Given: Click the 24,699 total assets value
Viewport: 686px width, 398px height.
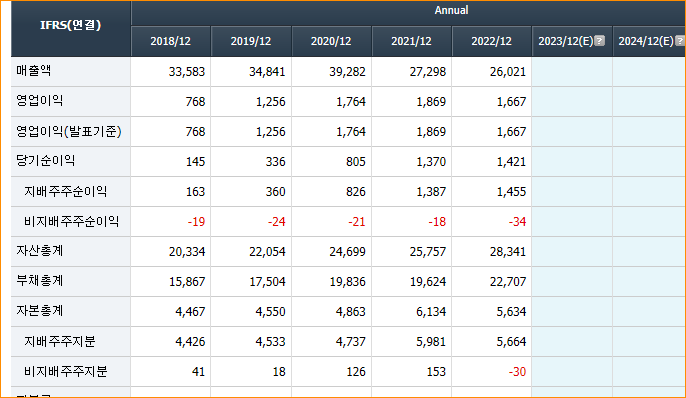Looking at the screenshot, I should coord(347,252).
